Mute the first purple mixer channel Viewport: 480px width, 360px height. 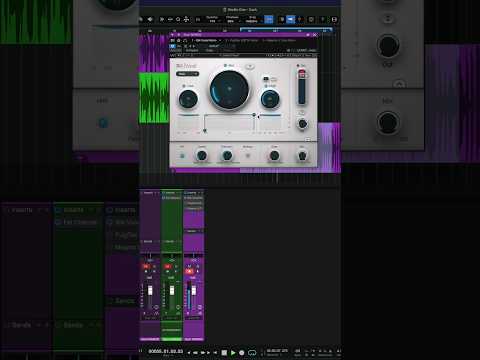tap(146, 266)
